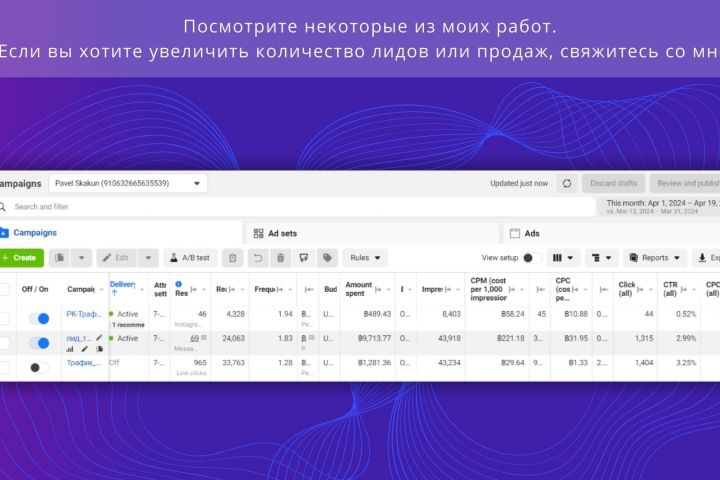Viewport: 720px width, 480px height.
Task: Open the Трафик campaign link
Action: (83, 363)
